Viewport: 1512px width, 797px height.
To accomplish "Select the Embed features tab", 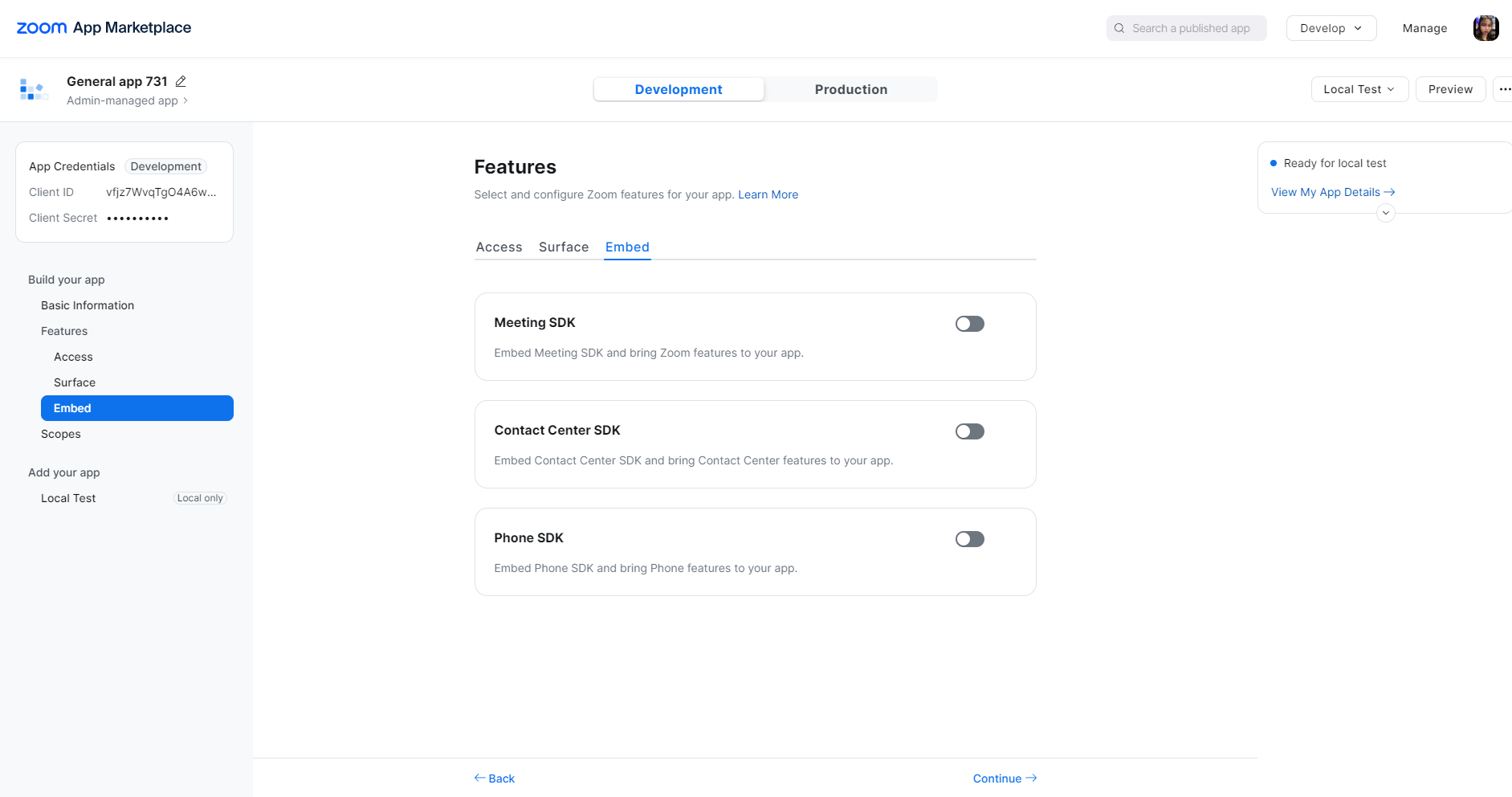I will point(627,247).
